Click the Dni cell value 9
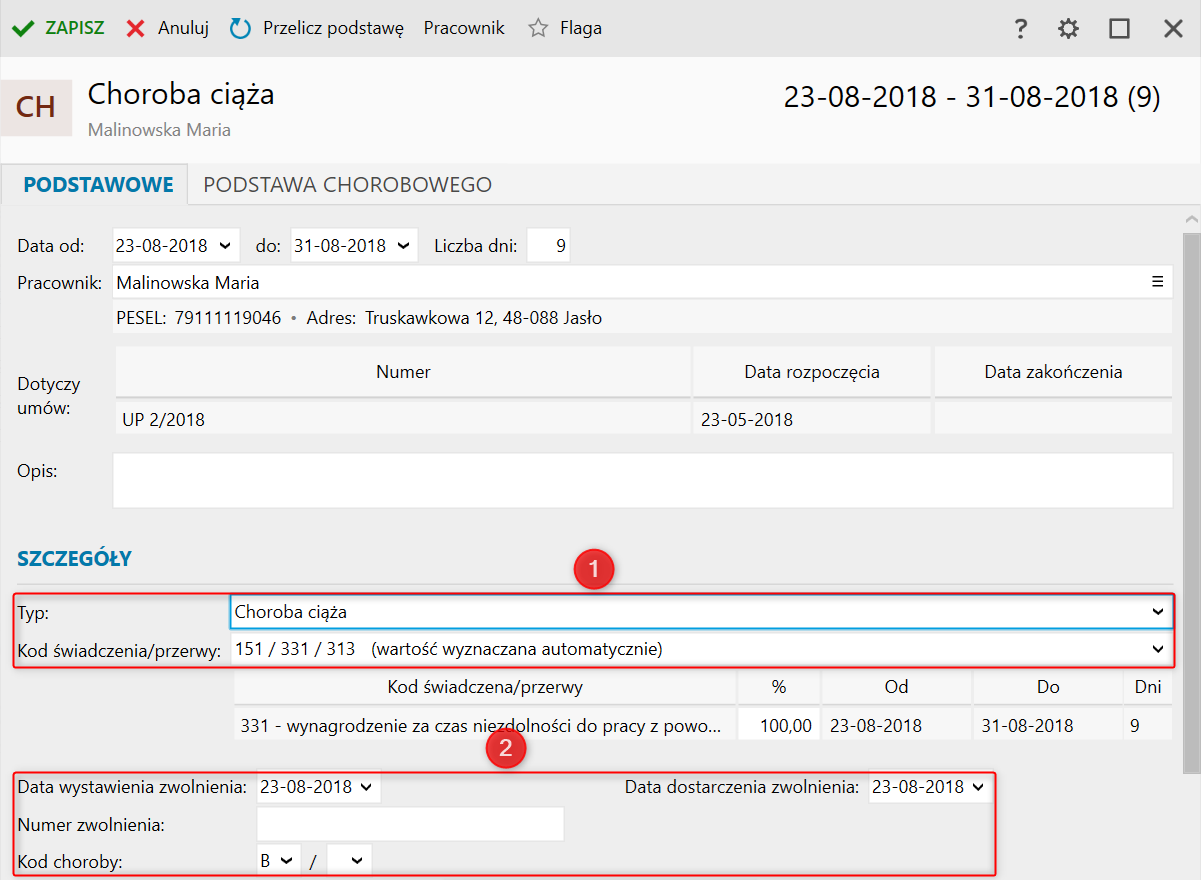 [1147, 725]
